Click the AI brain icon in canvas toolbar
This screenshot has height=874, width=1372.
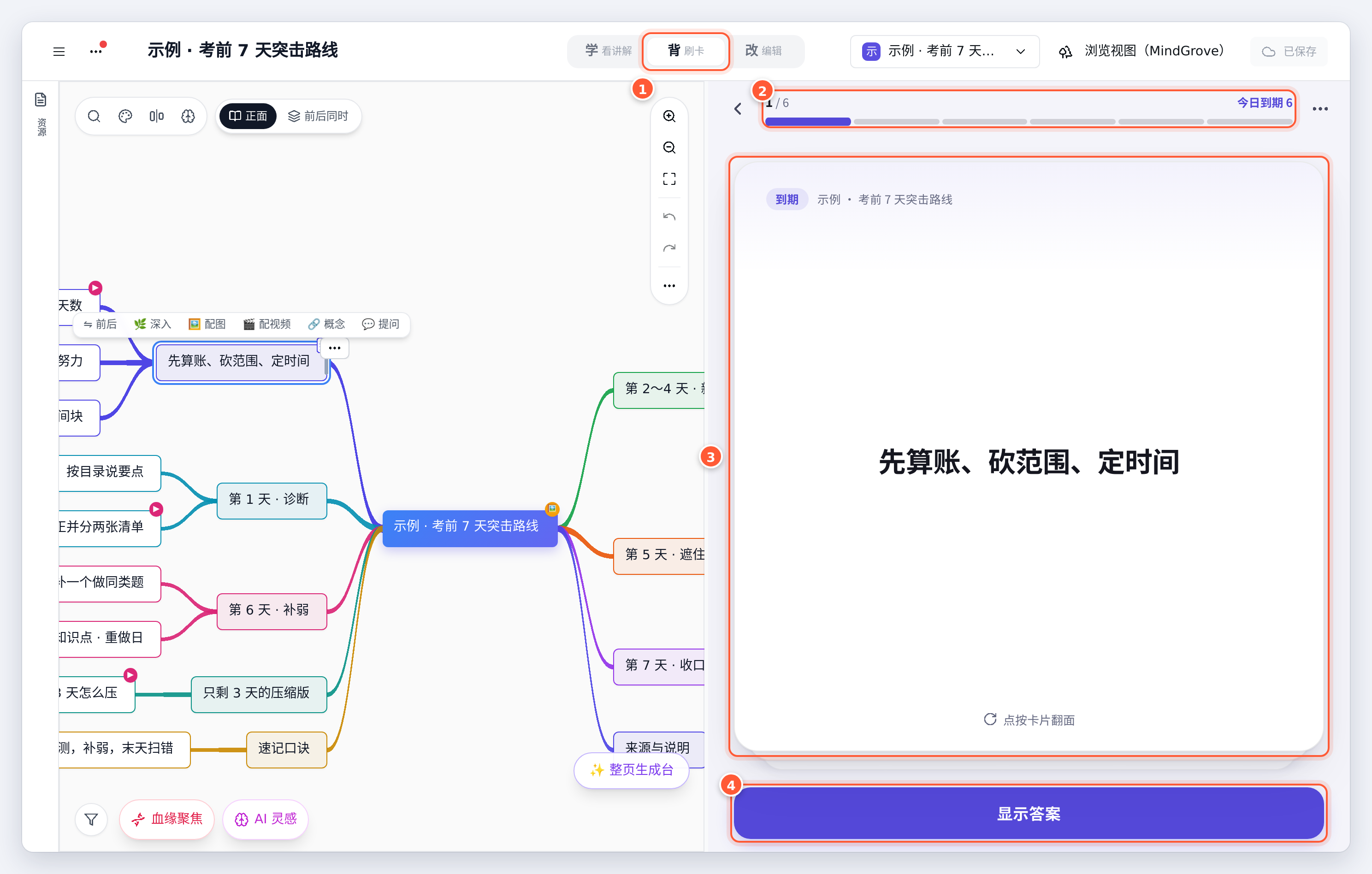pos(188,116)
